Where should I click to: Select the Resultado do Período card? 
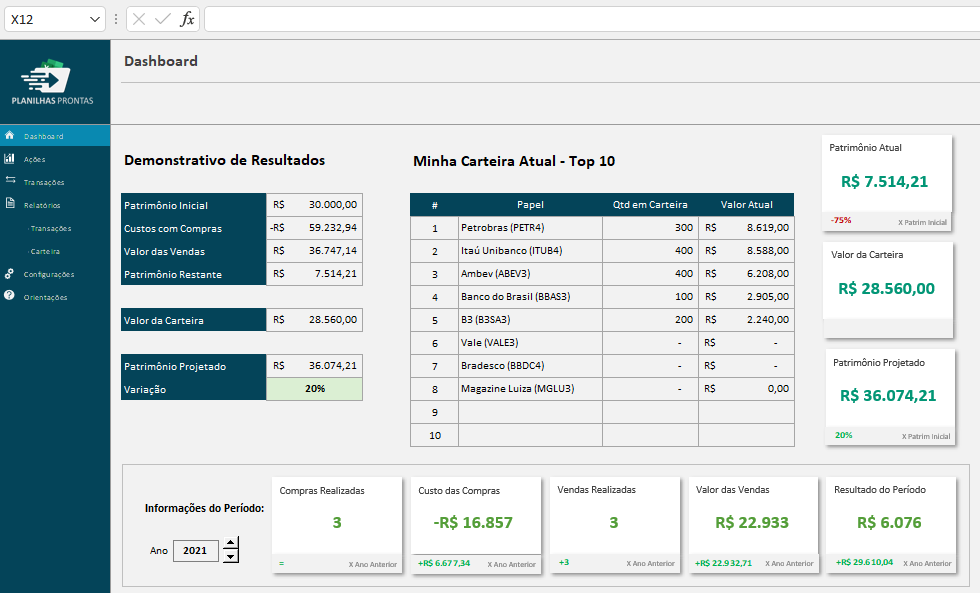(x=891, y=524)
